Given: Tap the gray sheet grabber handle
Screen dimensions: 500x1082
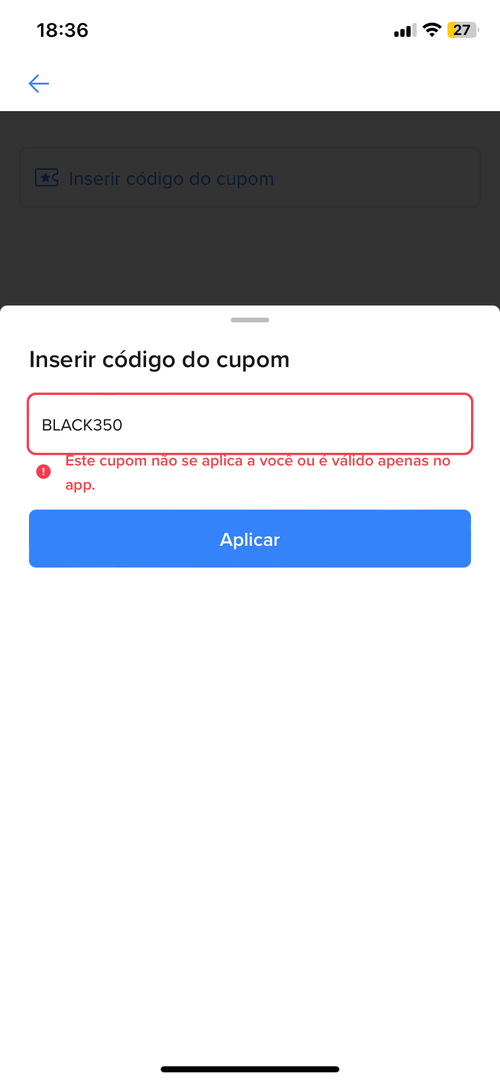Looking at the screenshot, I should 250,320.
